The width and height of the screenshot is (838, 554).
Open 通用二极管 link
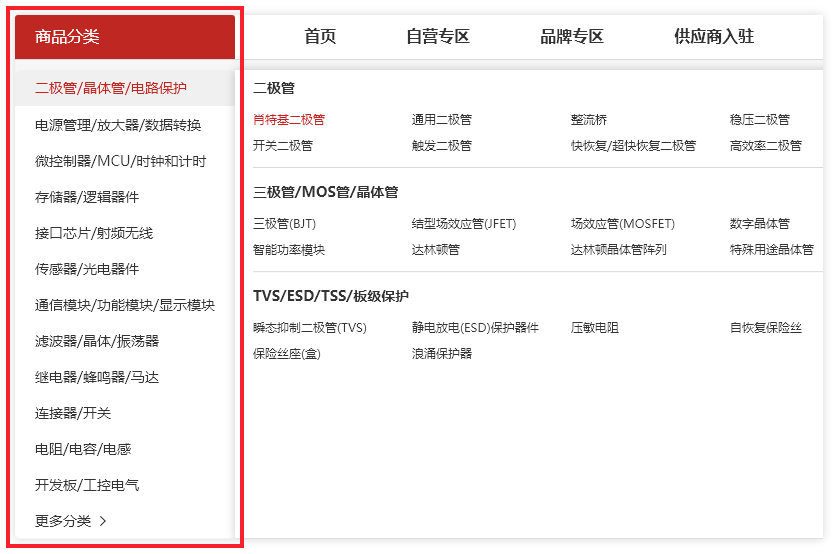[x=441, y=120]
